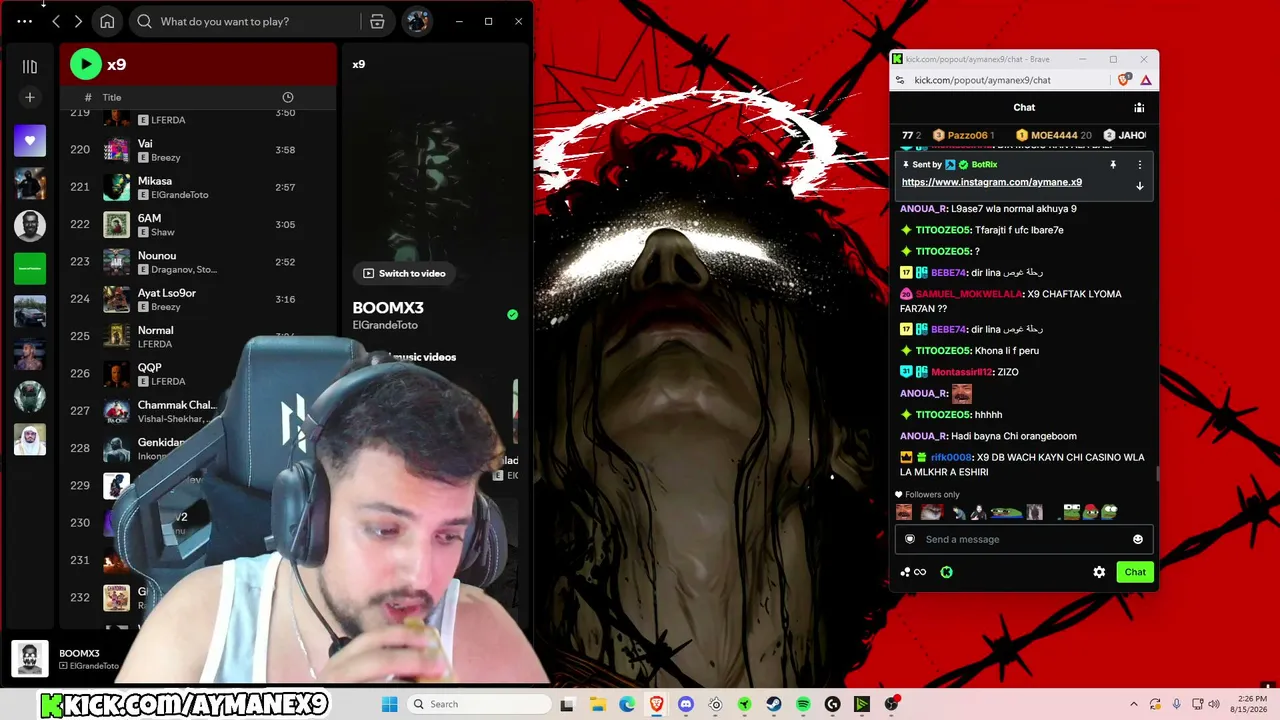Click the 'Send a message' chat input

click(1024, 539)
